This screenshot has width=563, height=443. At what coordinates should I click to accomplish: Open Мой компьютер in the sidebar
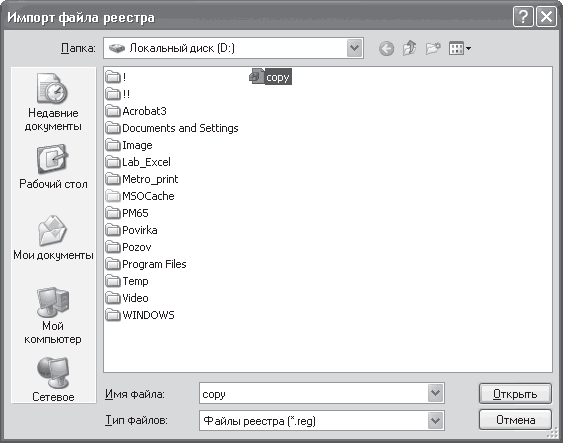(x=53, y=316)
